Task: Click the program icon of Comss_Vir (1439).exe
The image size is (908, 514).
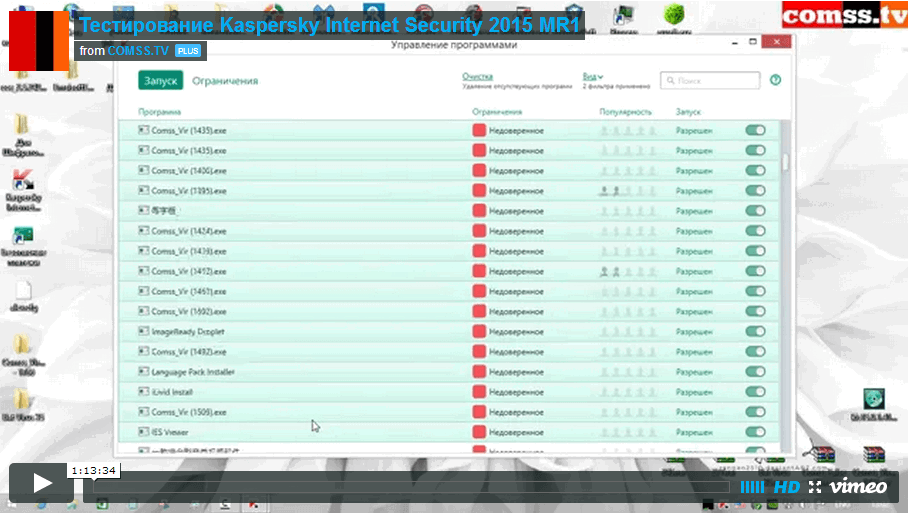Action: (144, 251)
